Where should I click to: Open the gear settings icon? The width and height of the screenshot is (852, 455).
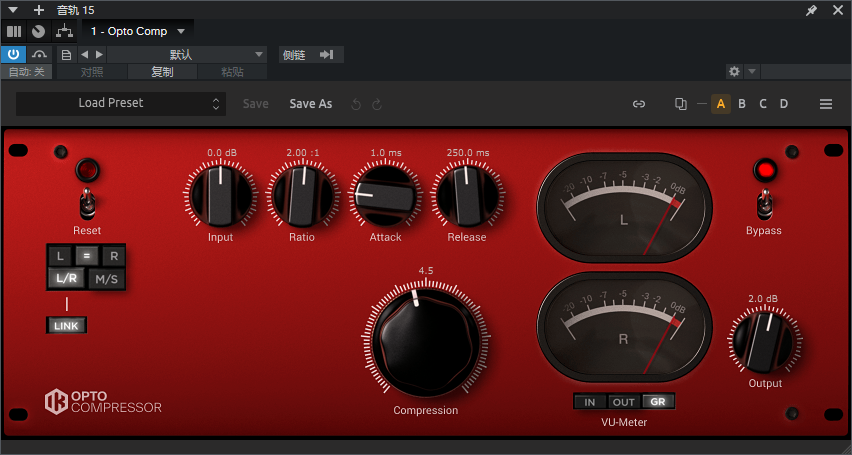(735, 72)
